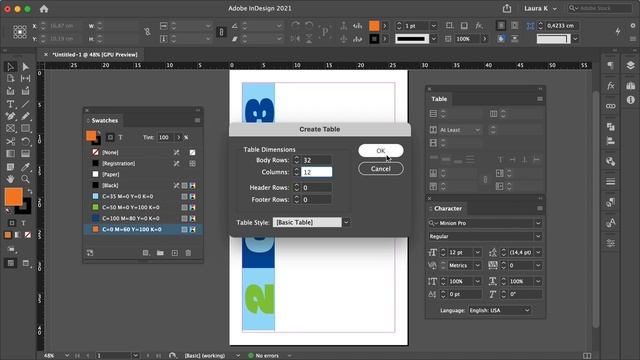Select swatch C=35 M=0 Y=0 K=0
The image size is (640, 360).
(143, 196)
